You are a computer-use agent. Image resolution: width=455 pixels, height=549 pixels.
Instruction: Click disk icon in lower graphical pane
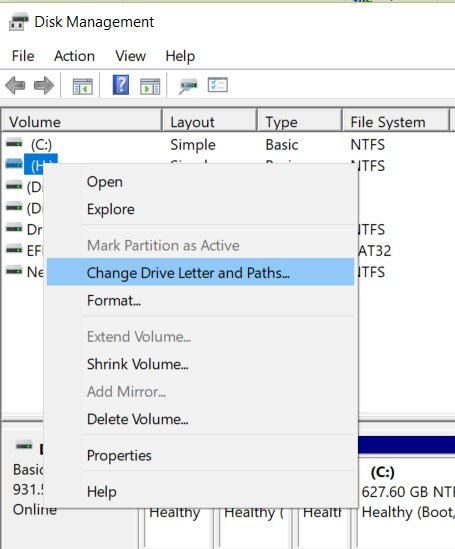(x=24, y=445)
